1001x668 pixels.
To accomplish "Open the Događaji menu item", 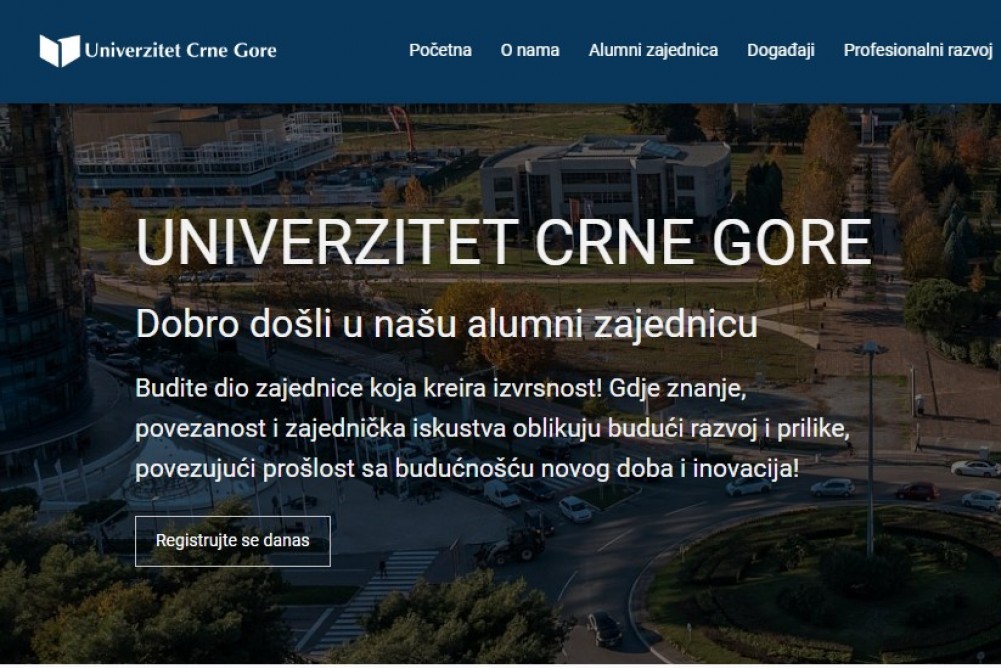I will tap(781, 50).
